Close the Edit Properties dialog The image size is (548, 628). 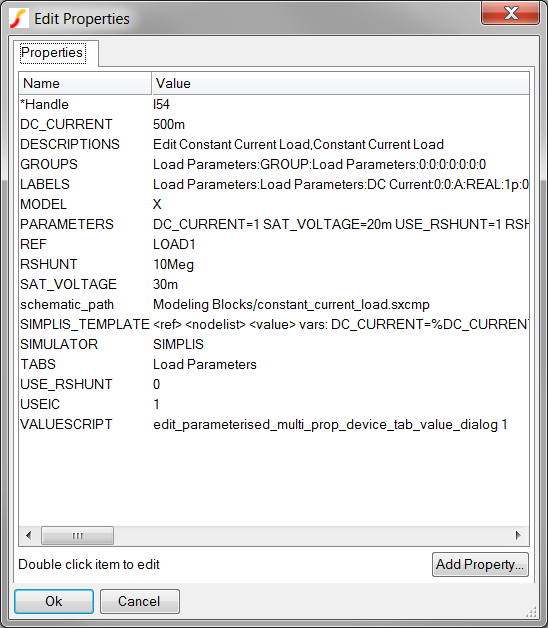[510, 13]
